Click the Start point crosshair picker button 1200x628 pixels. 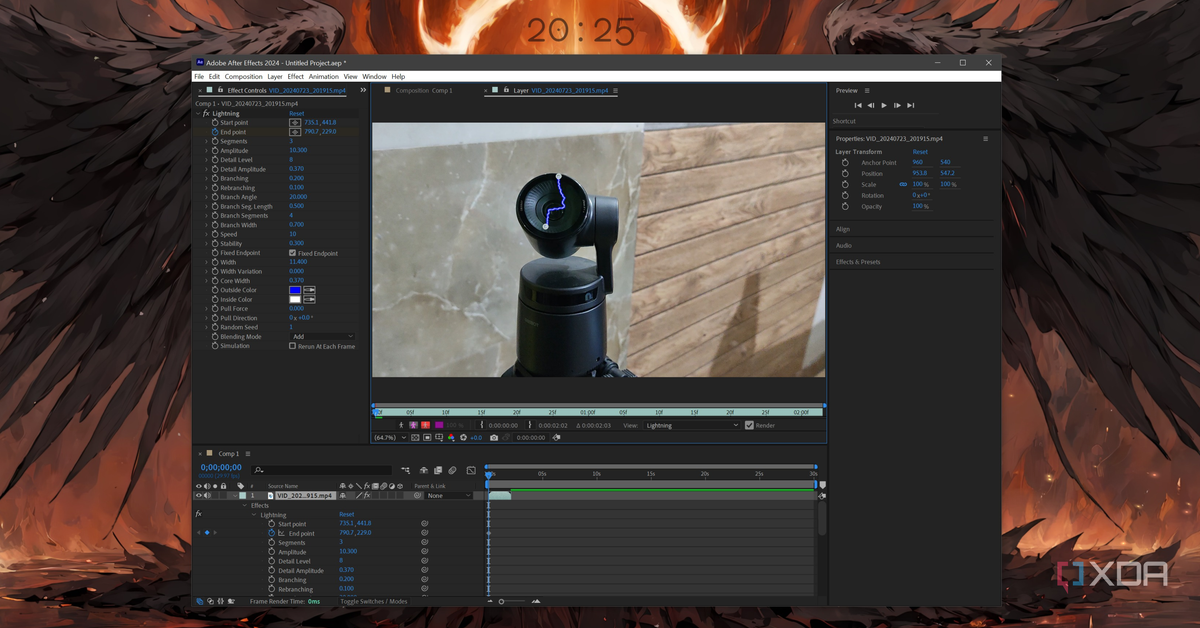[295, 122]
